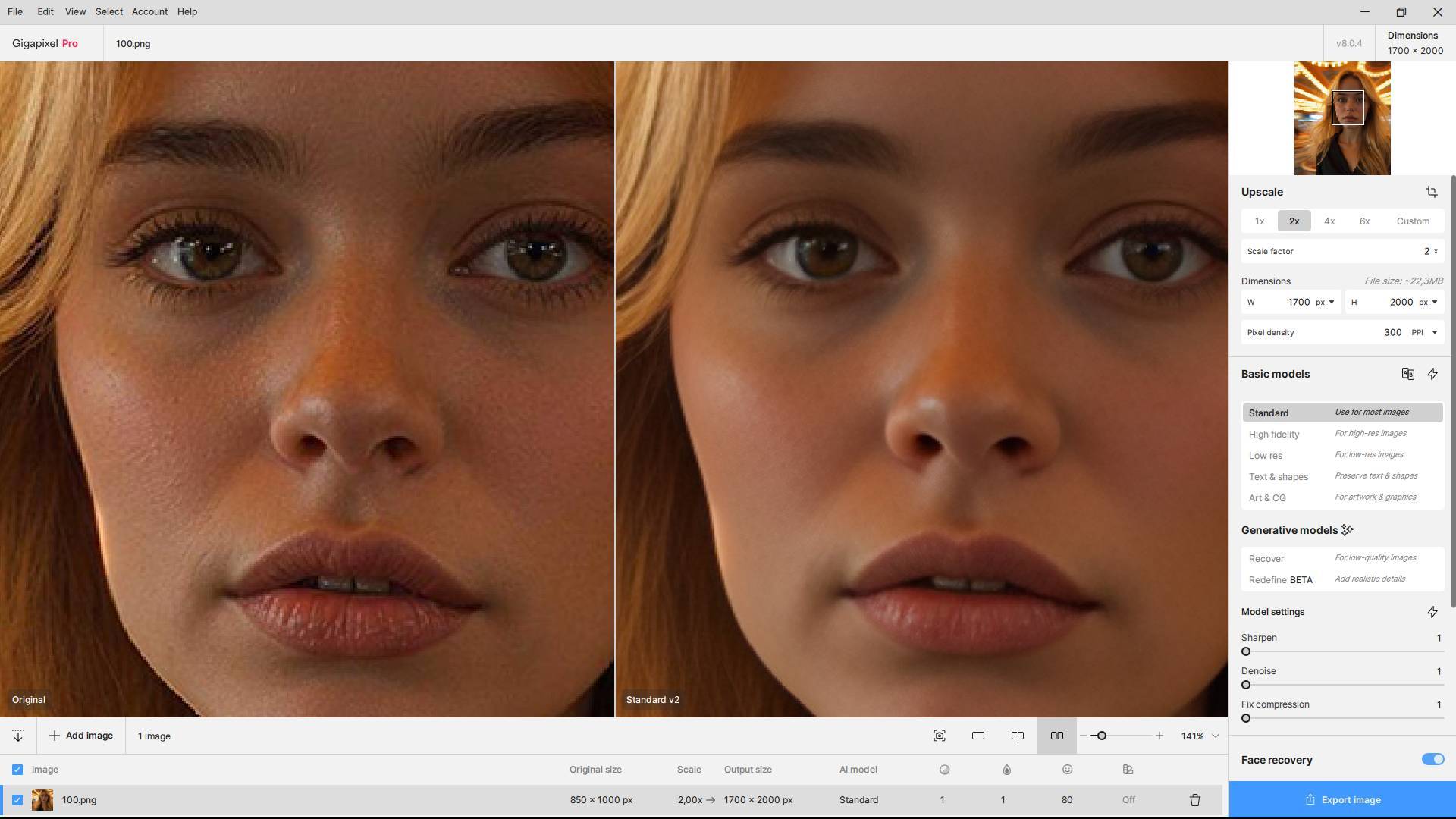The width and height of the screenshot is (1456, 819).
Task: Click the preview snapshot camera icon
Action: (x=940, y=736)
